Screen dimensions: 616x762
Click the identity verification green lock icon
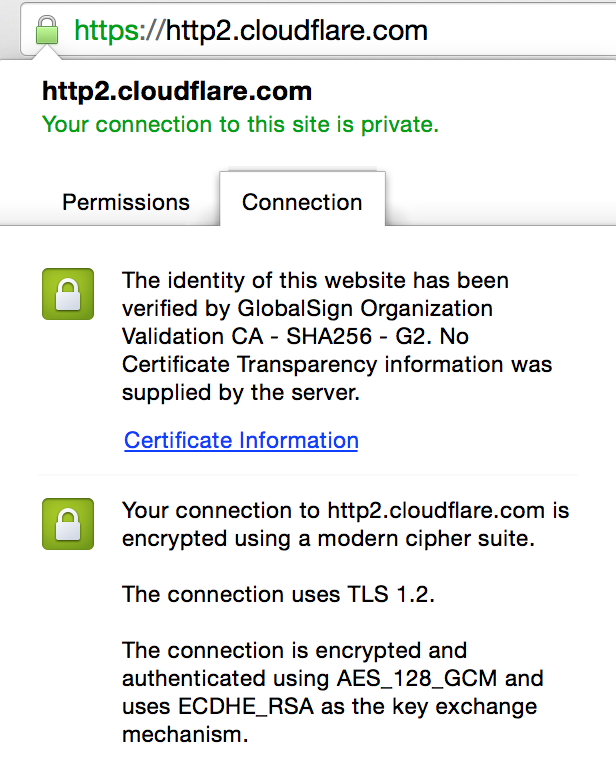(68, 294)
